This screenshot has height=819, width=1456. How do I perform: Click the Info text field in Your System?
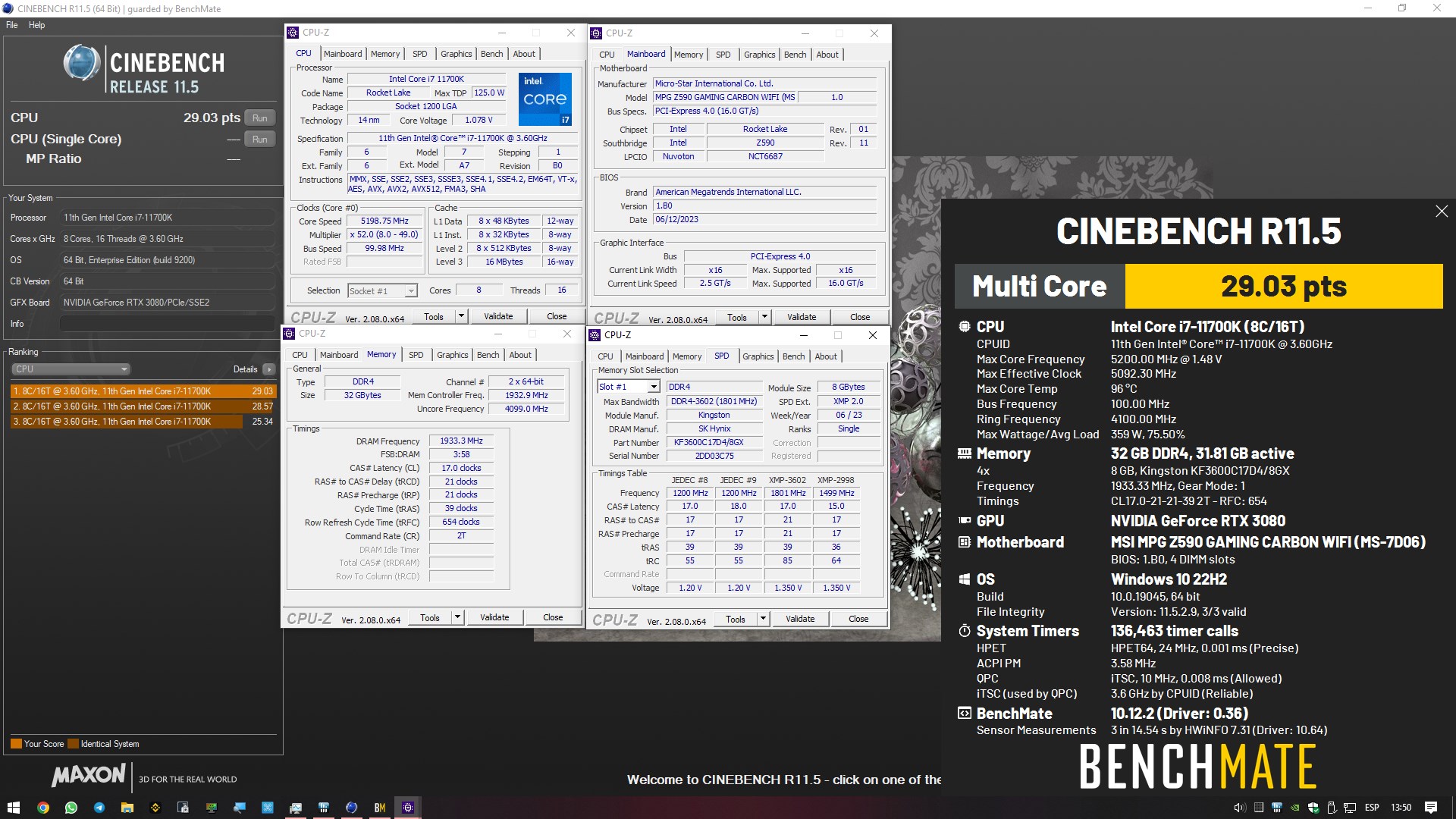pyautogui.click(x=168, y=324)
